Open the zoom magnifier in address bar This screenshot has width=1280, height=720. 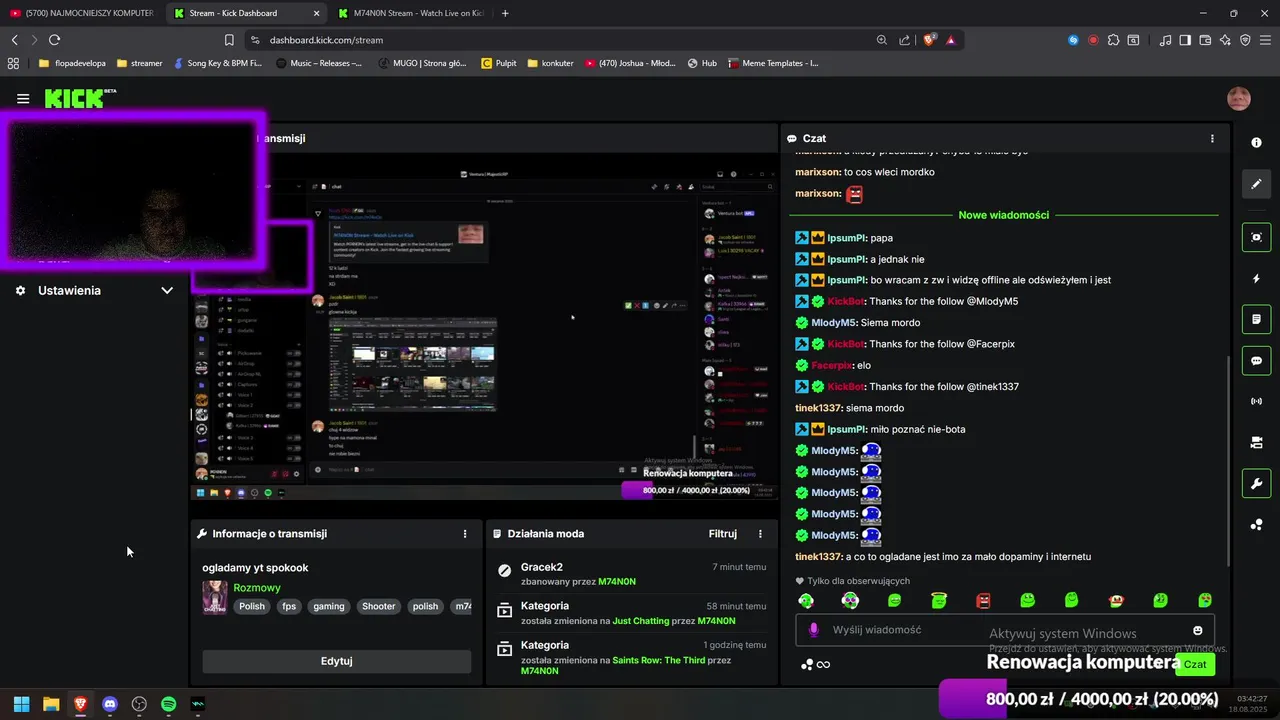pyautogui.click(x=881, y=40)
